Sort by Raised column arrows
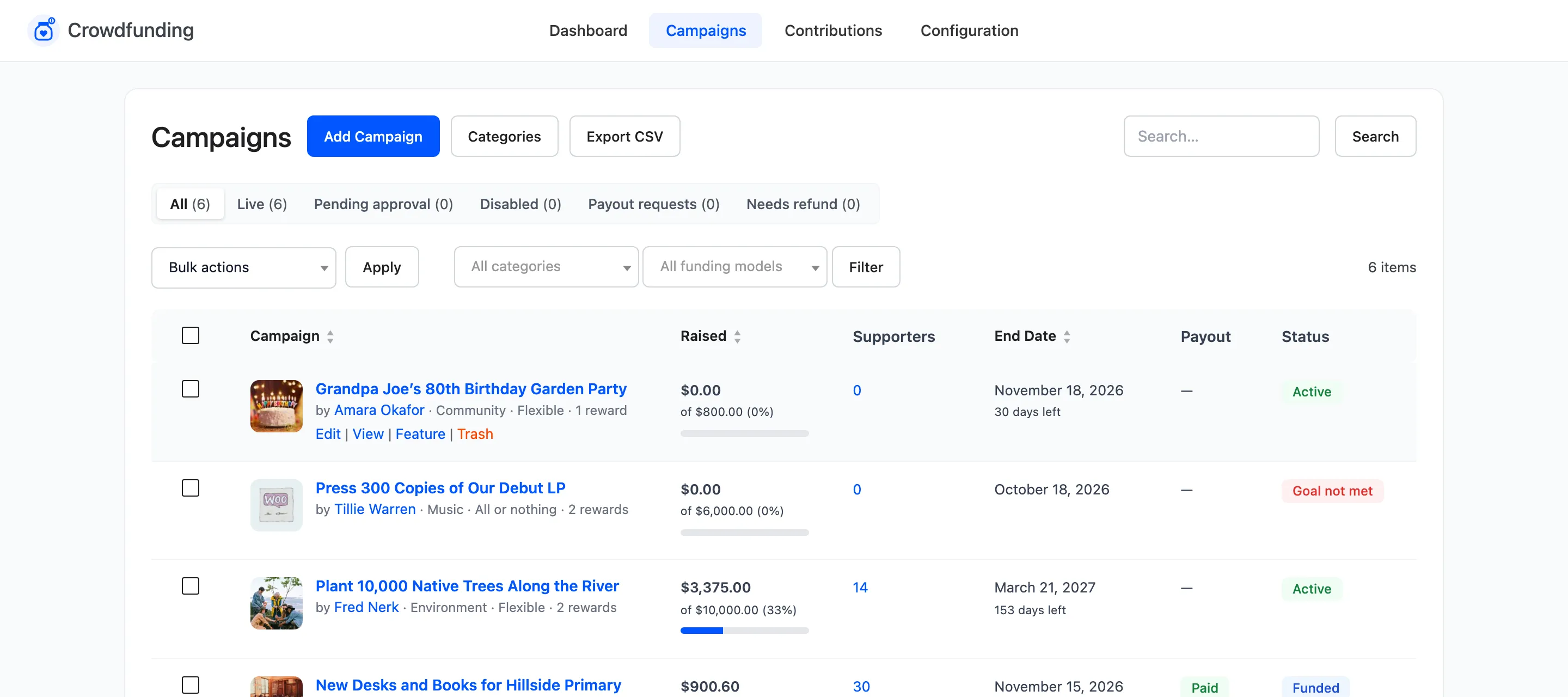The image size is (1568, 697). click(x=737, y=337)
